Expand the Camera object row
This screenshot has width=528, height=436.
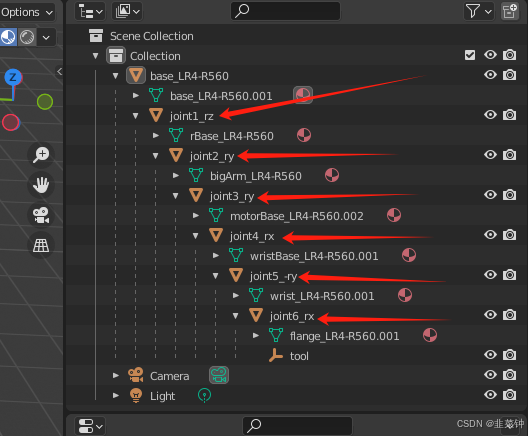coord(116,375)
